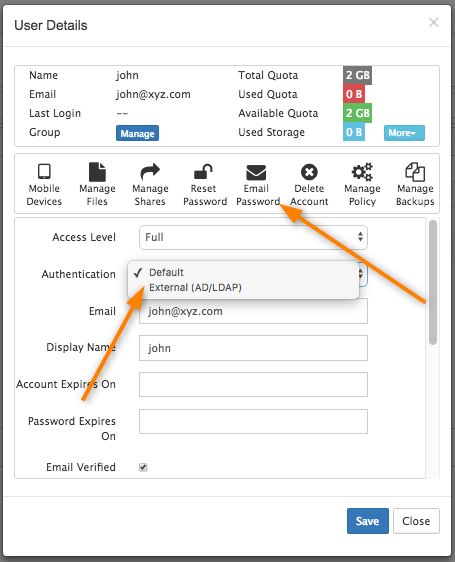455x562 pixels.
Task: Open the Manage Policy gears icon
Action: tap(362, 172)
